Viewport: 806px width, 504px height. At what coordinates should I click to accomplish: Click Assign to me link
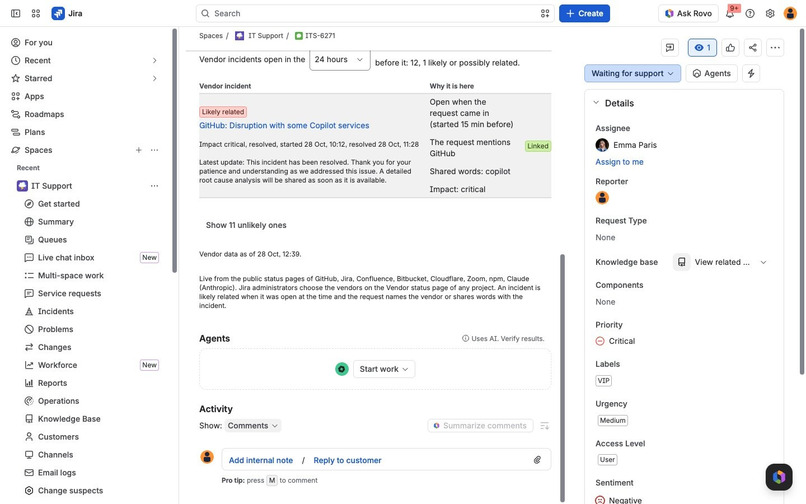coord(619,162)
